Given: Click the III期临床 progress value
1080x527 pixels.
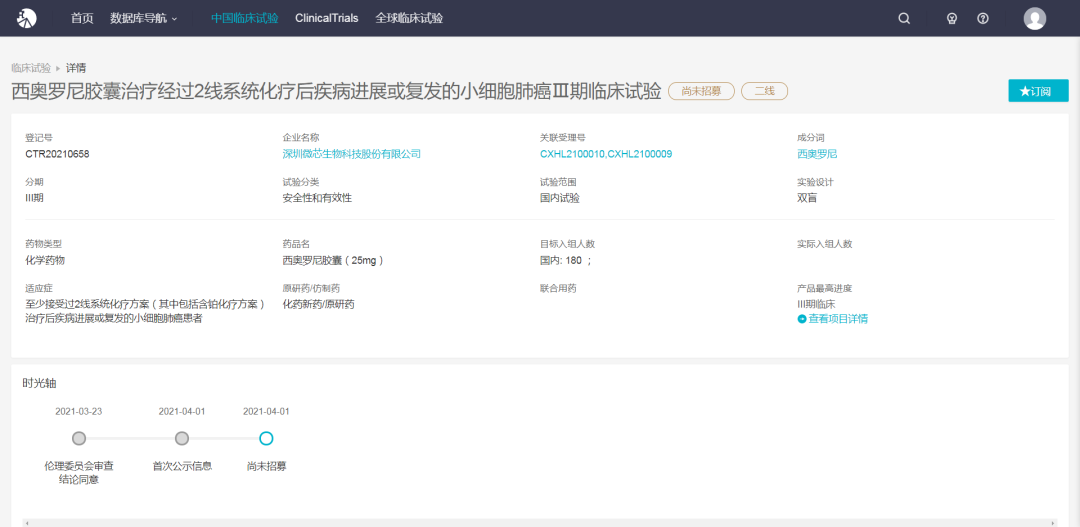Looking at the screenshot, I should [816, 304].
